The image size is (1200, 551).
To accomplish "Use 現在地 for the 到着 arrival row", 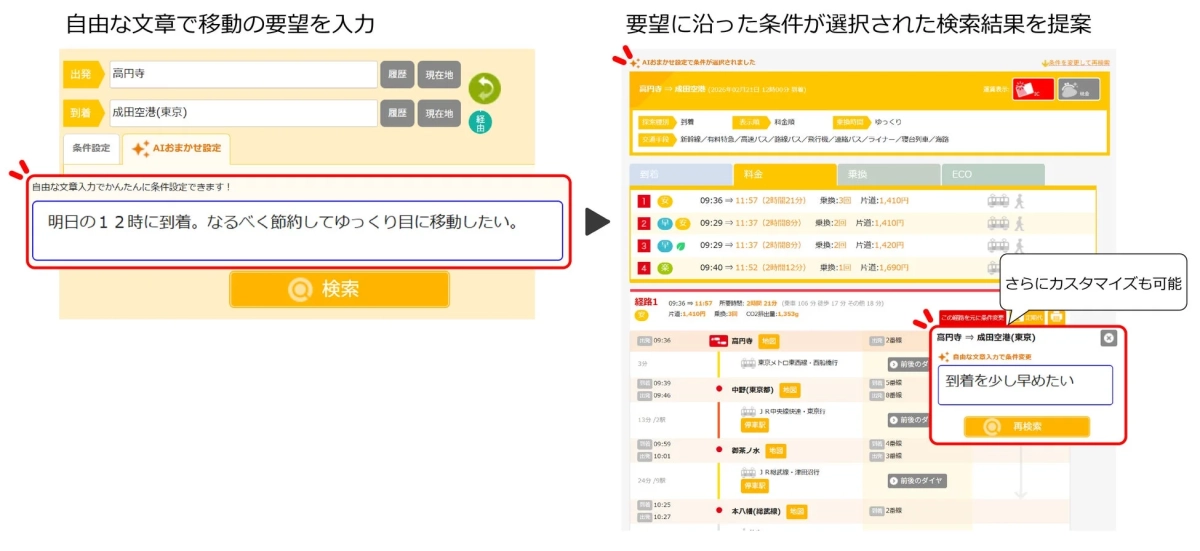I will coord(439,113).
